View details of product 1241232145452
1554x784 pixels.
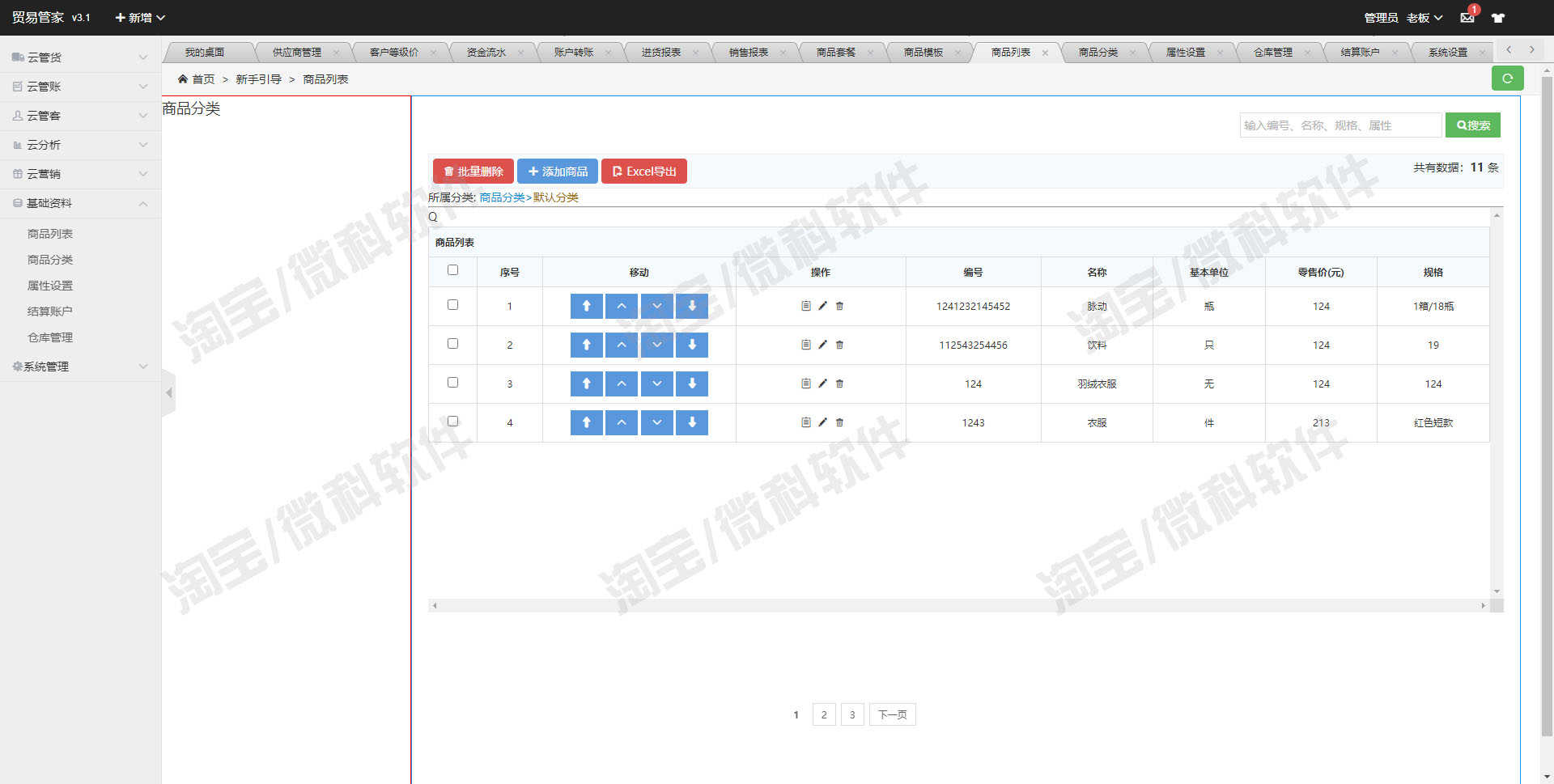pyautogui.click(x=805, y=306)
